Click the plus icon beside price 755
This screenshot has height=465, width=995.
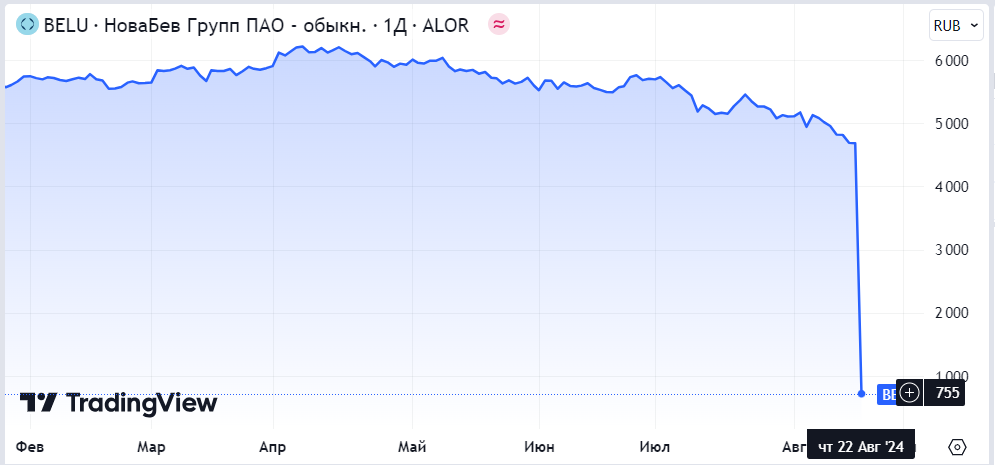[909, 393]
